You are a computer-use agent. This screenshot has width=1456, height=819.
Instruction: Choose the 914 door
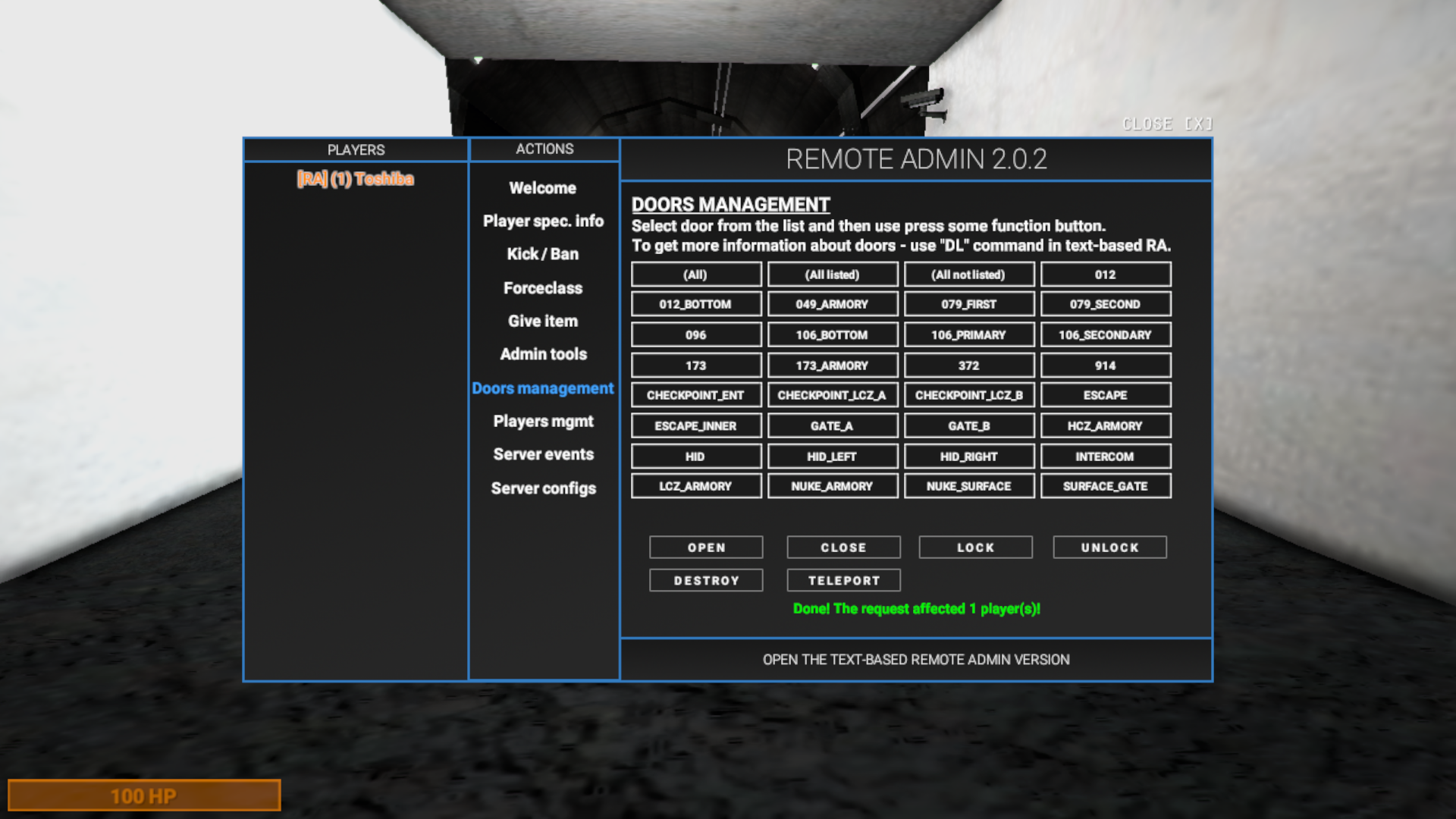tap(1105, 366)
